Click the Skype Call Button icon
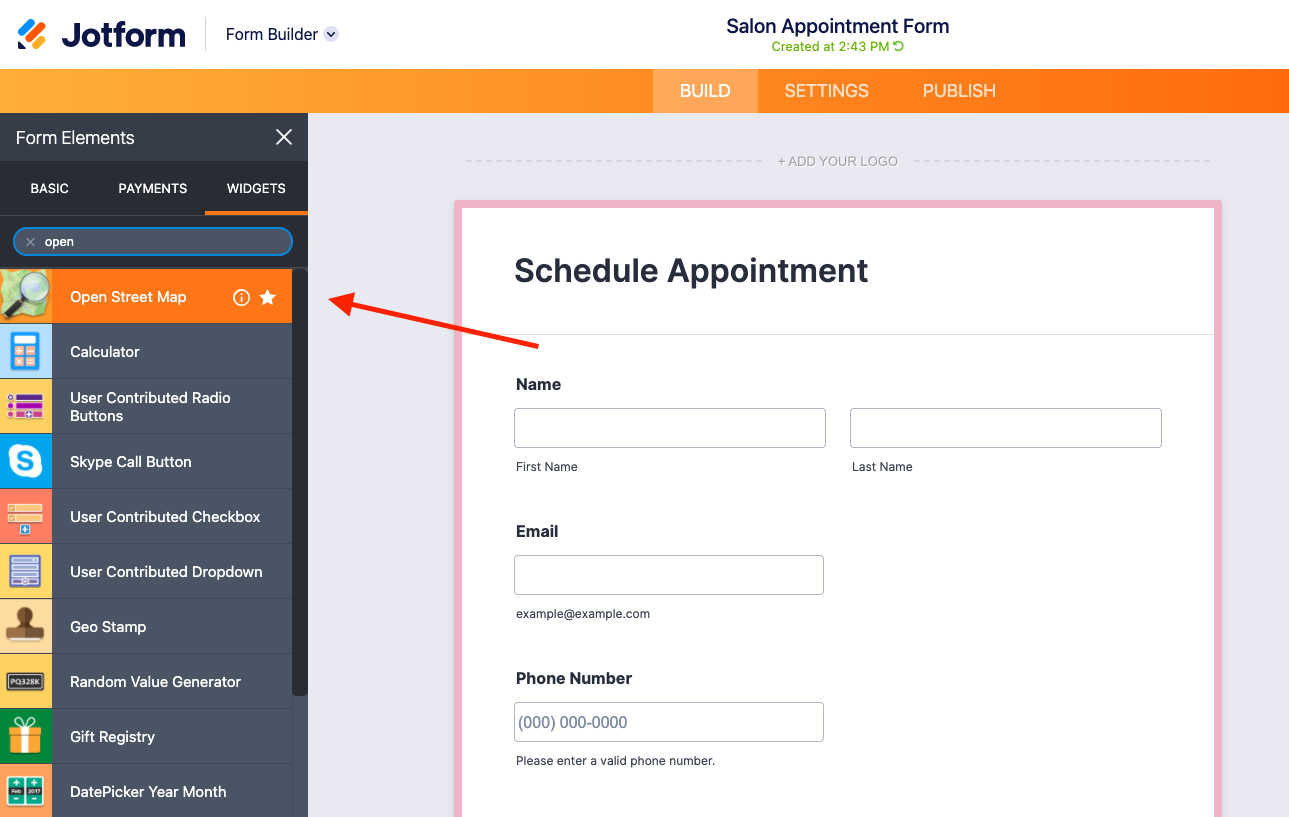The image size is (1289, 817). pyautogui.click(x=26, y=462)
